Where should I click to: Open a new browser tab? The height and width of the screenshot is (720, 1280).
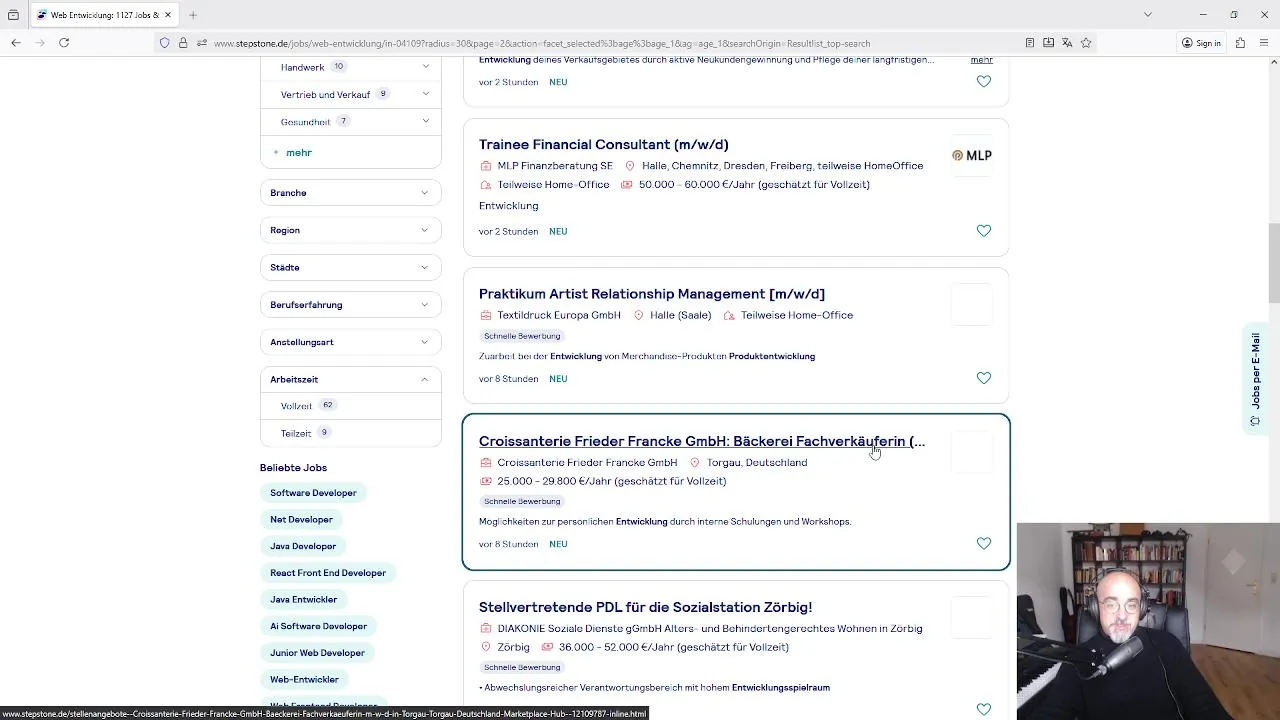pos(193,15)
